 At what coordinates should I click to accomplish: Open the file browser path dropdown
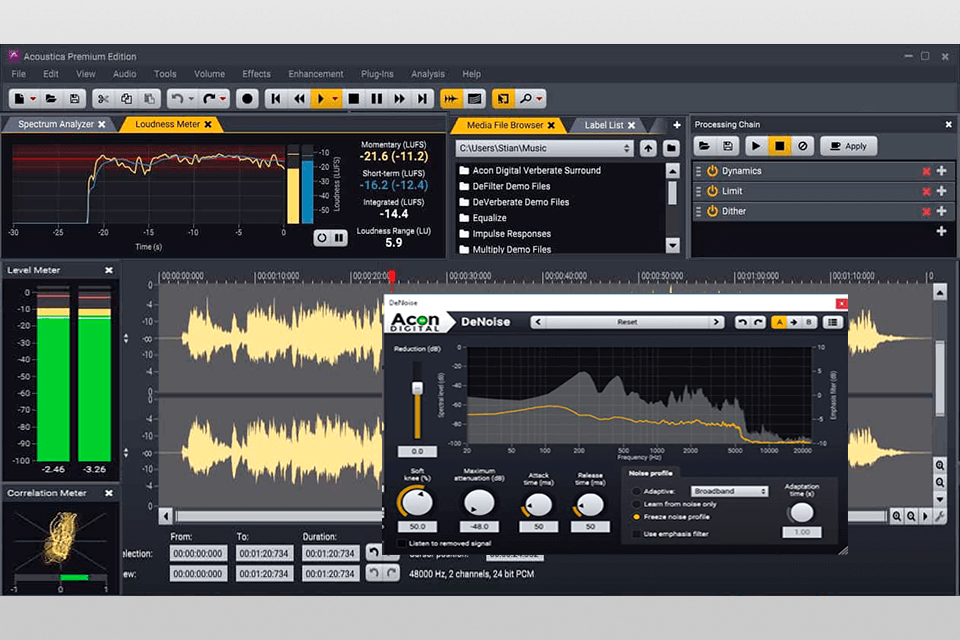coord(626,148)
